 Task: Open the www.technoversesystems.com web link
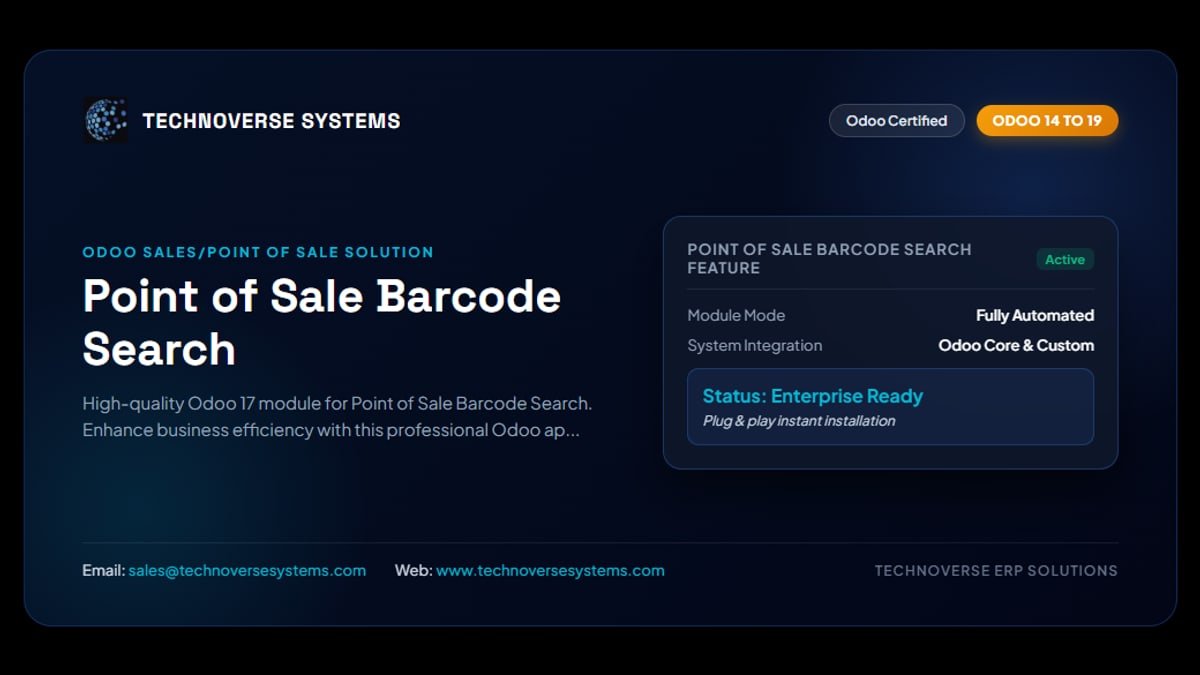point(550,570)
